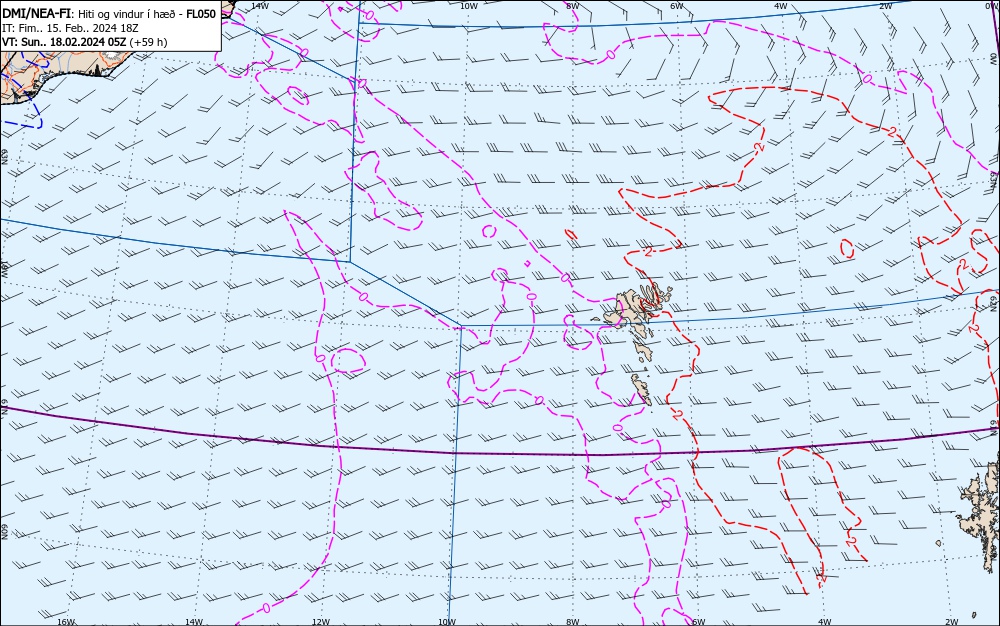
Task: Click the "8W" longitude label on the bottom axis
Action: (573, 622)
